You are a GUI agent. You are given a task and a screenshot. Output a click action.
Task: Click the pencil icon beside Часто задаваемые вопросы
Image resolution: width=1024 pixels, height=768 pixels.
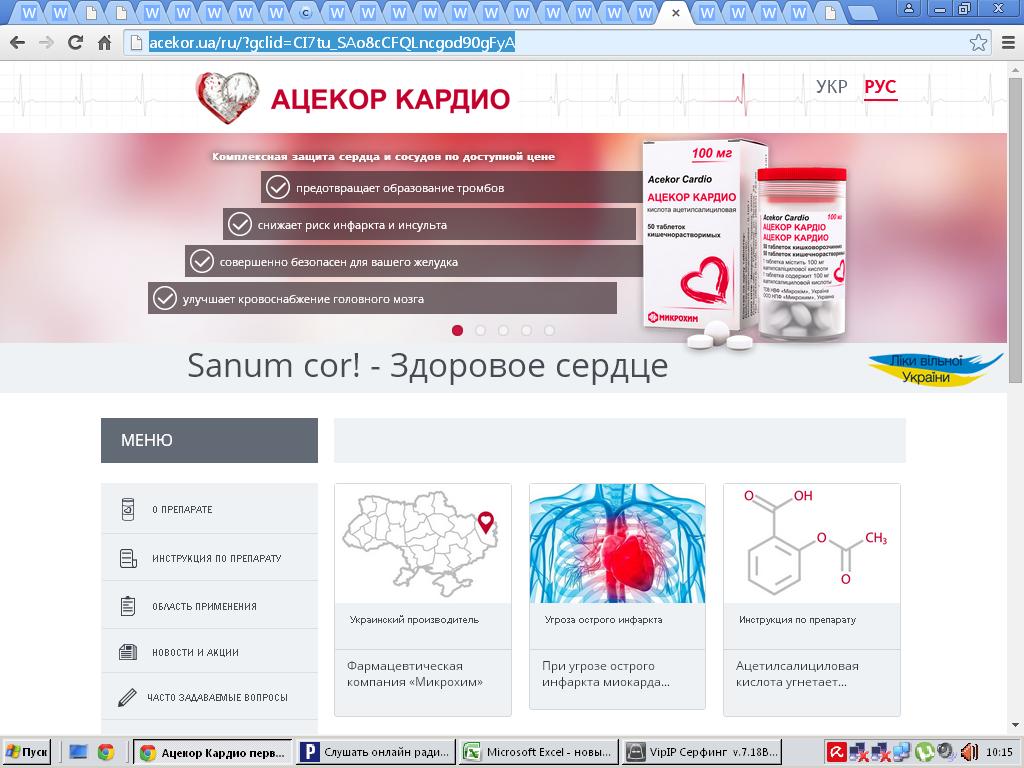tap(127, 697)
